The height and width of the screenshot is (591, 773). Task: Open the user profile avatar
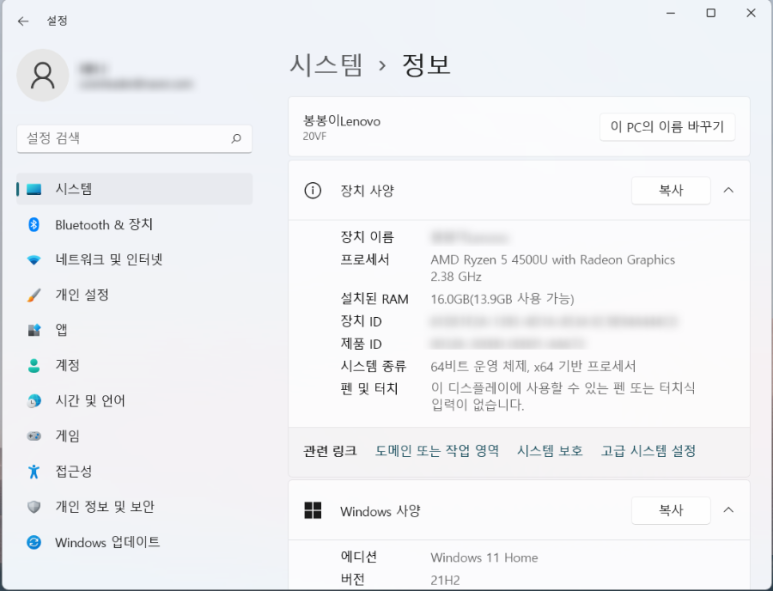click(x=43, y=75)
